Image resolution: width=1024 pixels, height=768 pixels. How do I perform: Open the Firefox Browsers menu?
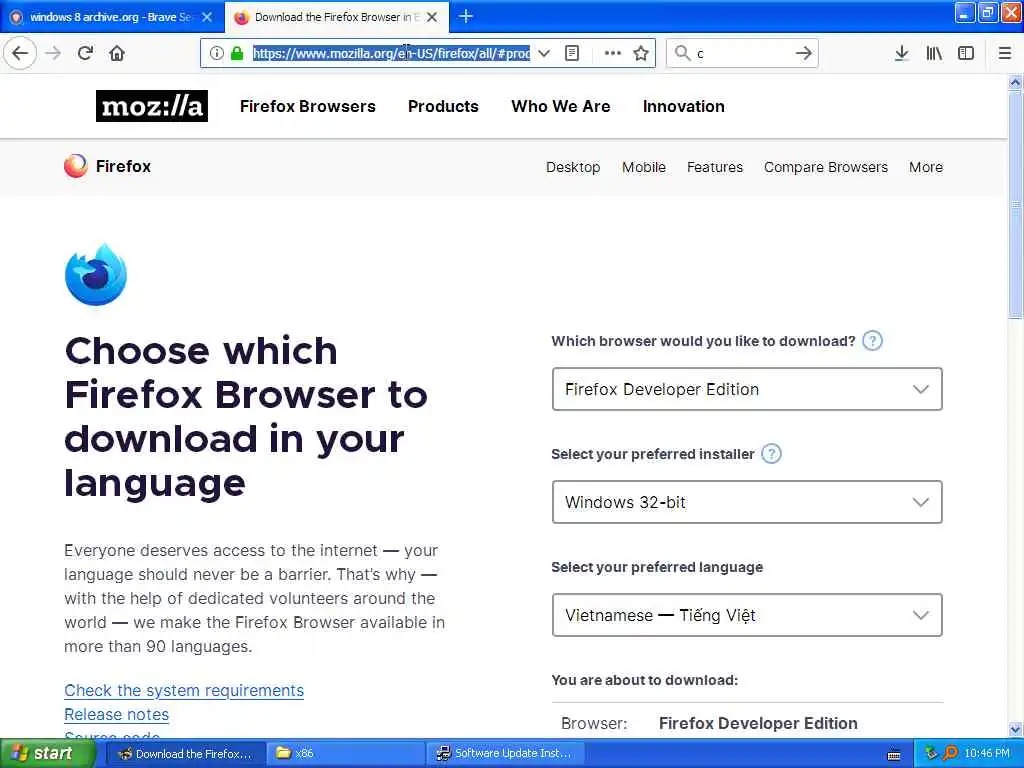308,106
